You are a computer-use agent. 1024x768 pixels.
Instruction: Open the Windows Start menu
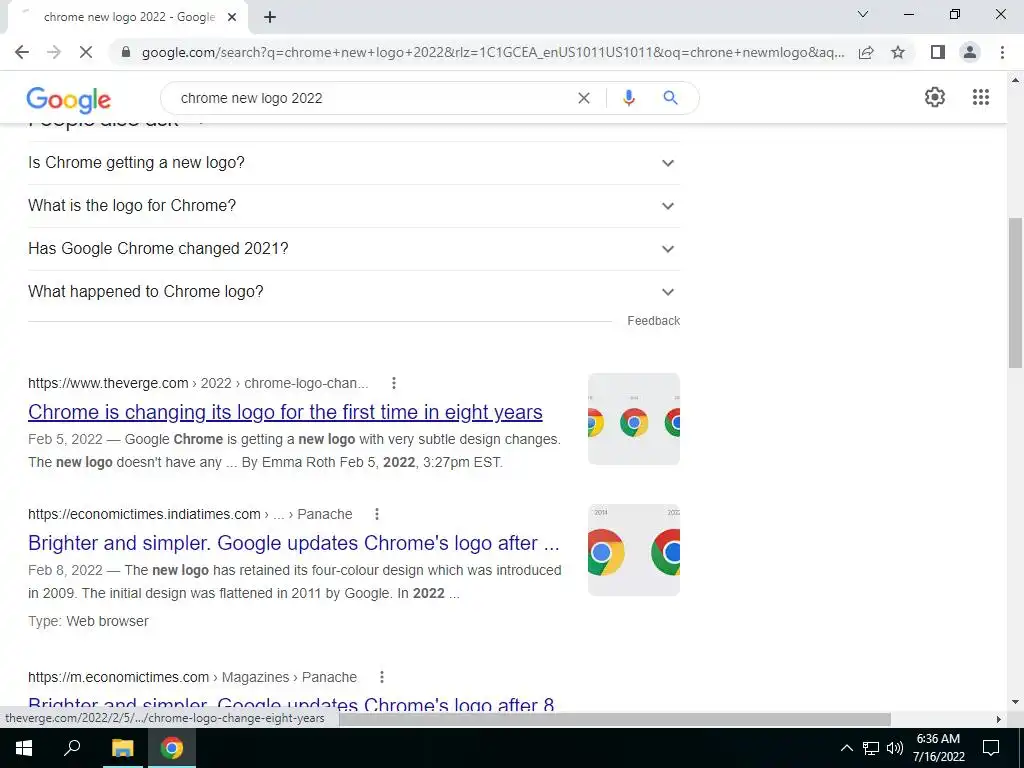[24, 748]
